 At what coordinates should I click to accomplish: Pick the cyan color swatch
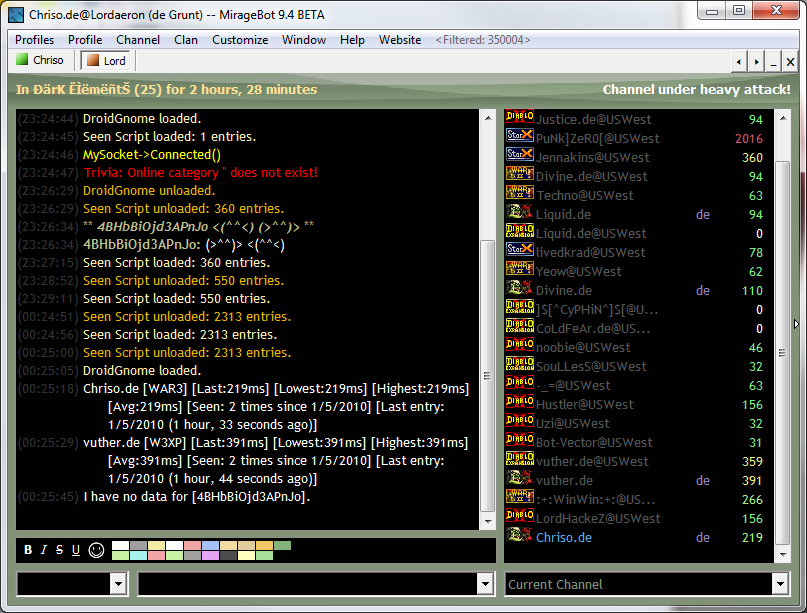click(138, 555)
